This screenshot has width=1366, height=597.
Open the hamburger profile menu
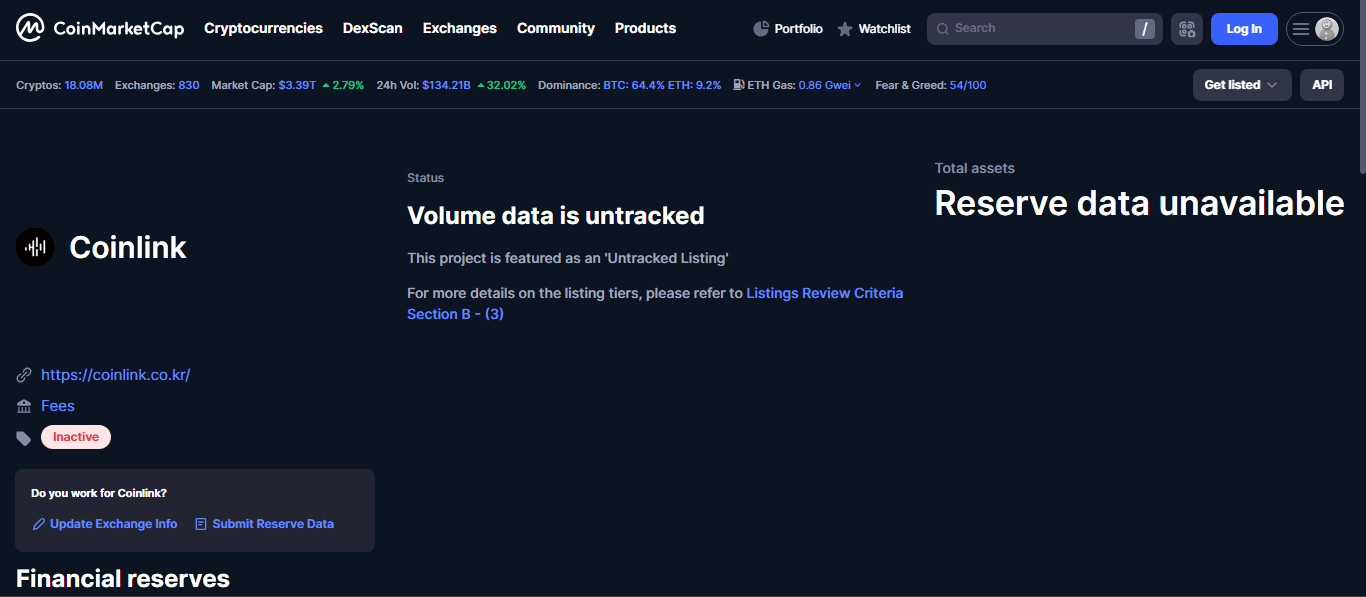point(1314,29)
